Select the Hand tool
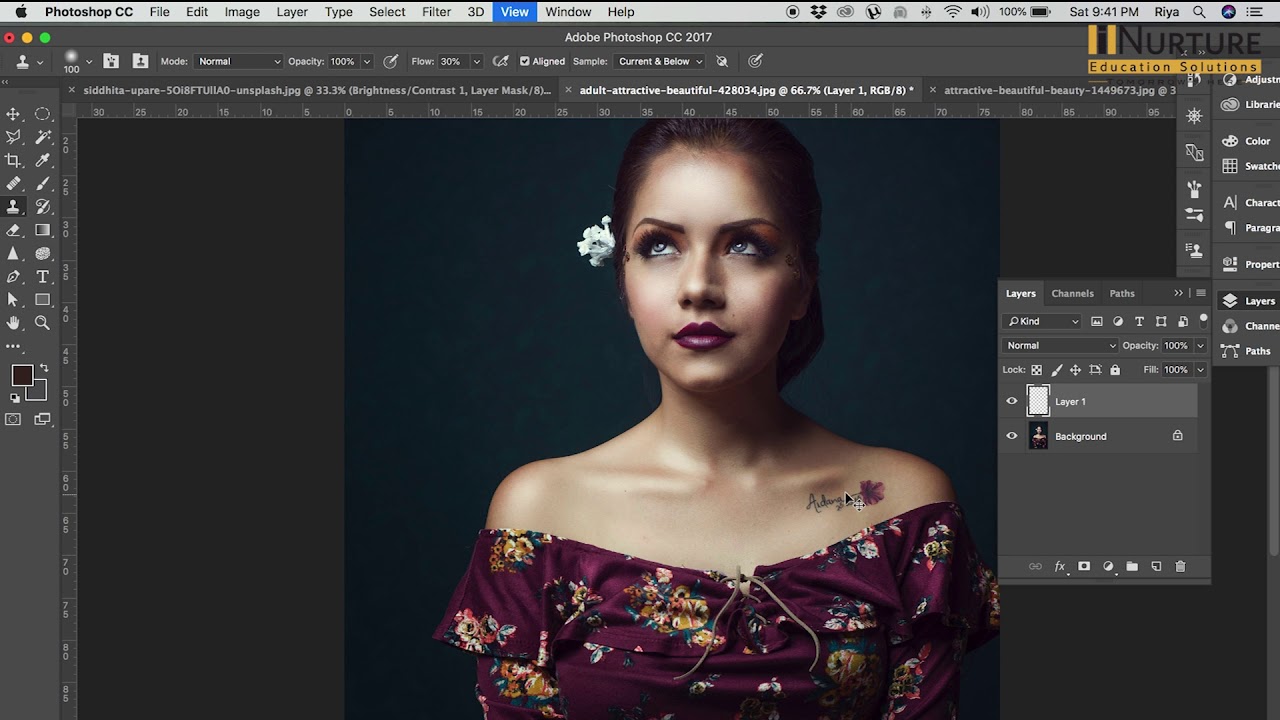1280x720 pixels. 14,323
